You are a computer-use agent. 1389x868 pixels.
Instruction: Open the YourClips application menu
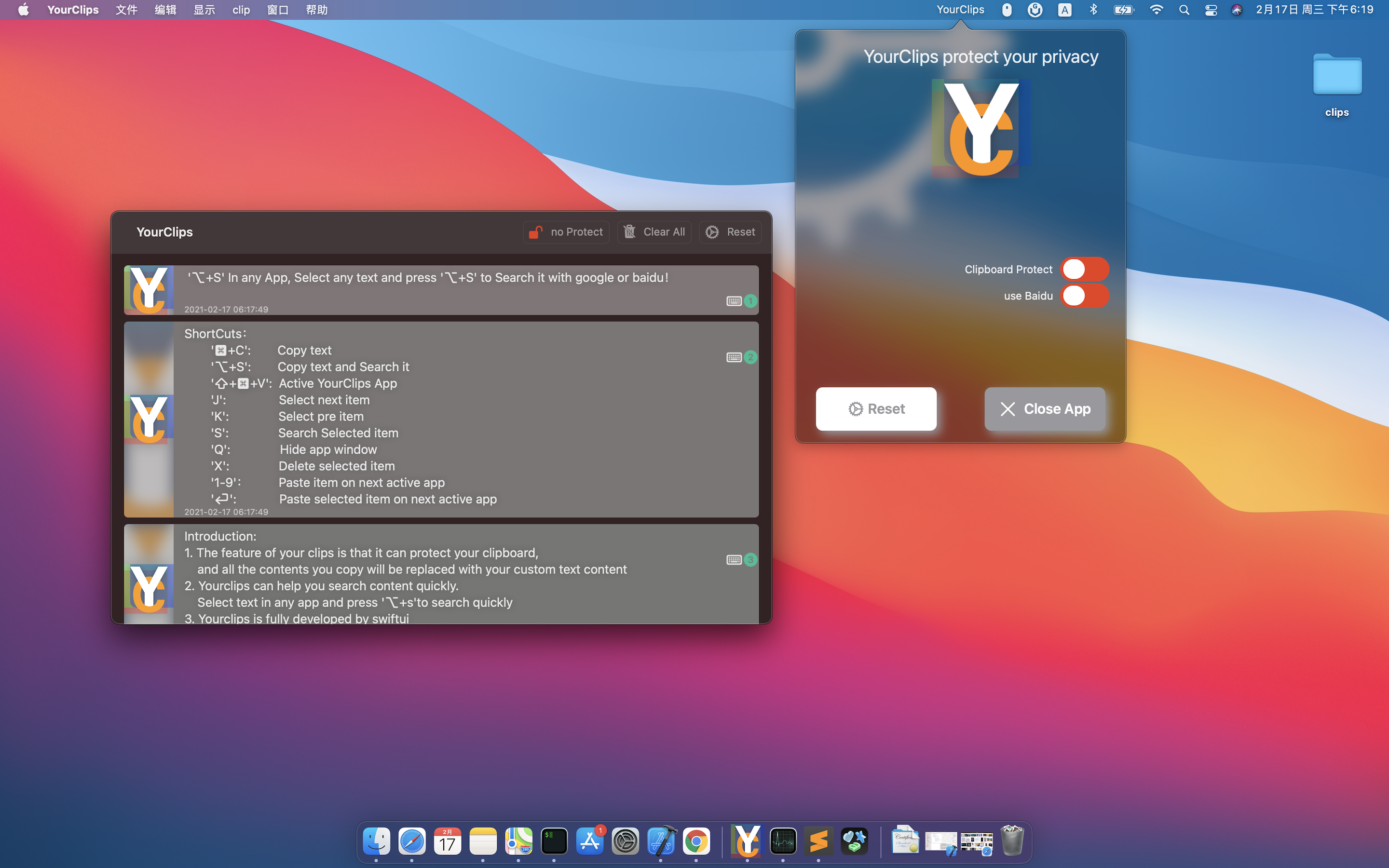point(73,10)
